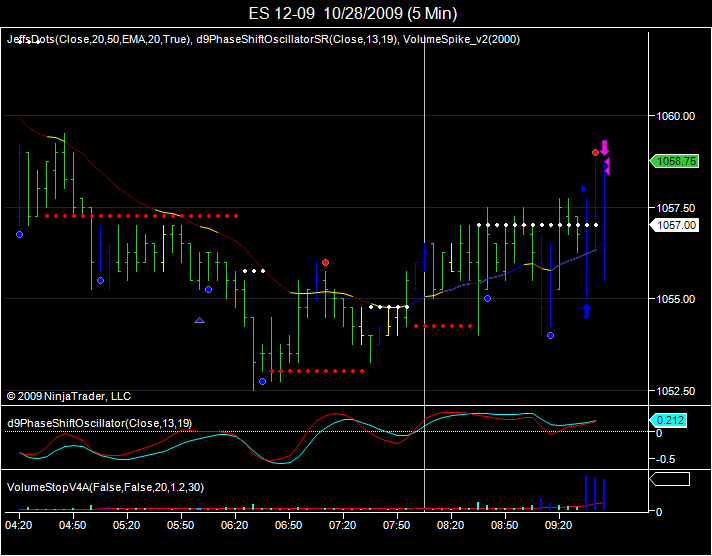Click the 06:50 time axis label
Screen dimensions: 712x556
click(289, 526)
